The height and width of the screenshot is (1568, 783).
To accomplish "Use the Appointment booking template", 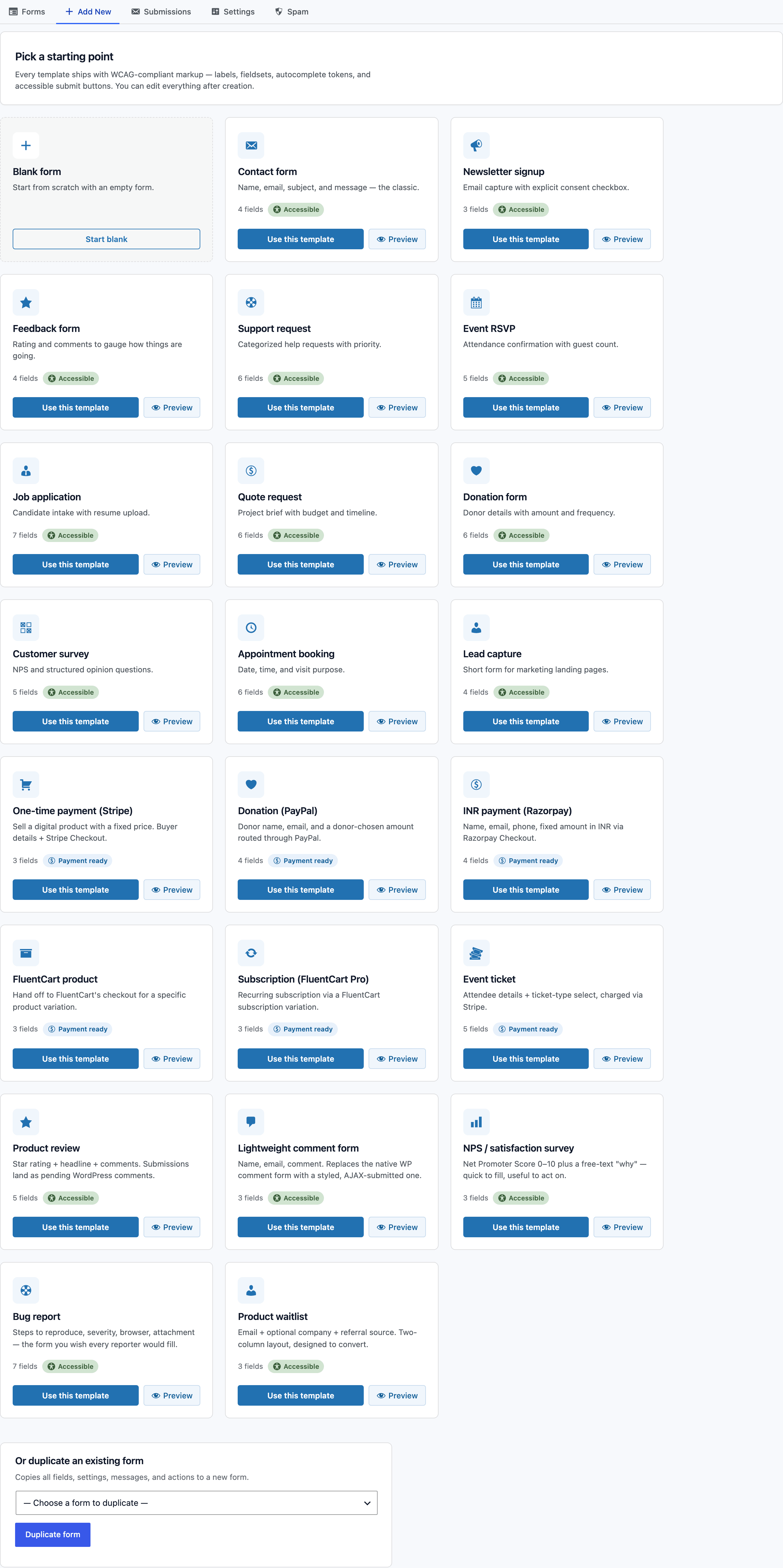I will coord(300,721).
